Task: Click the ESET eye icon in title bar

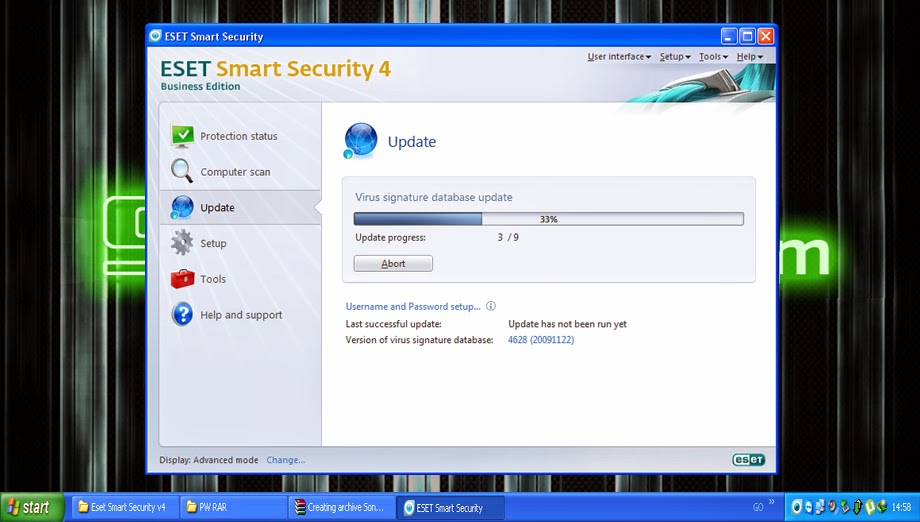Action: pyautogui.click(x=155, y=36)
